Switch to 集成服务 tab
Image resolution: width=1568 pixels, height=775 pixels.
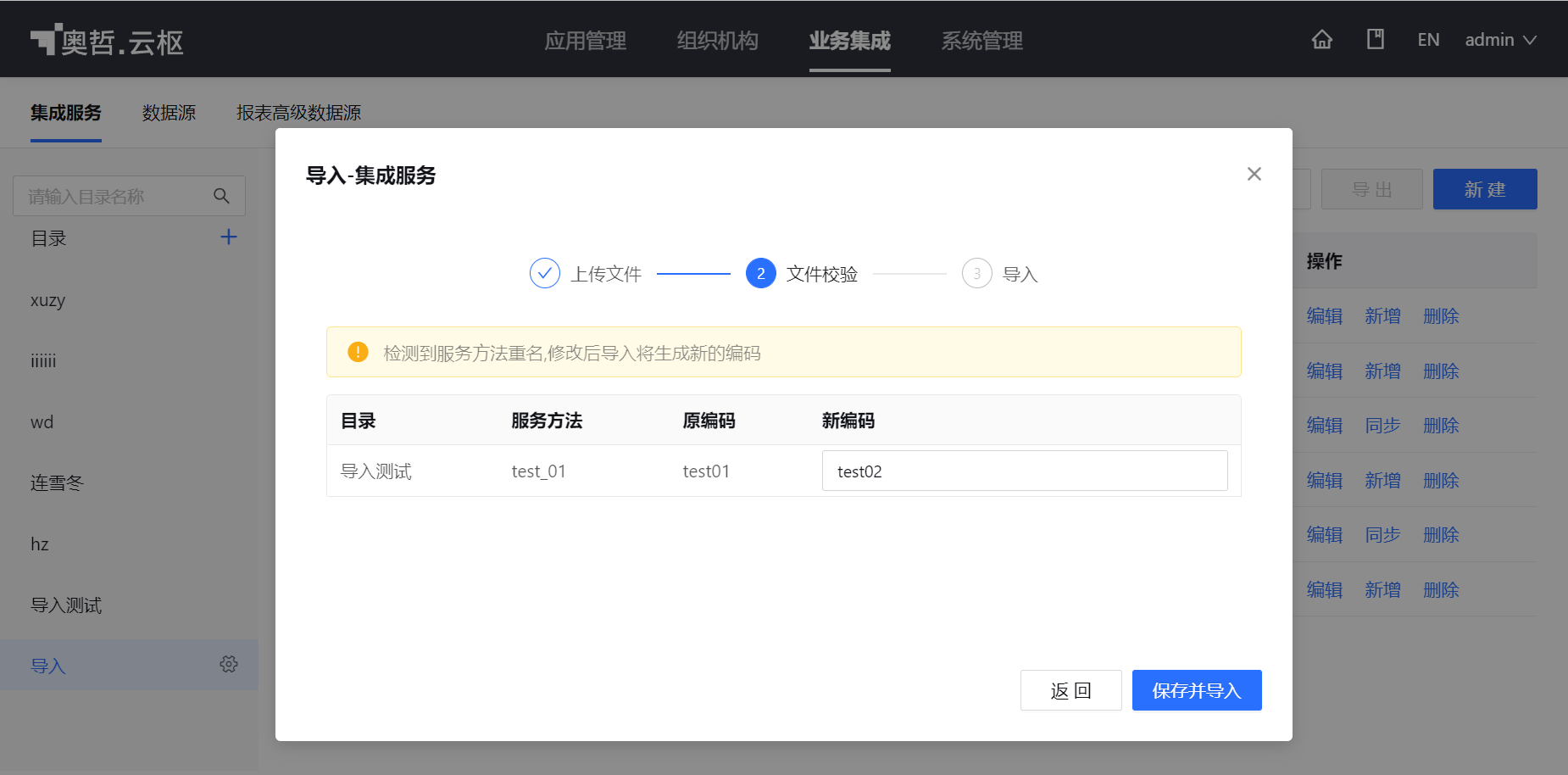66,113
